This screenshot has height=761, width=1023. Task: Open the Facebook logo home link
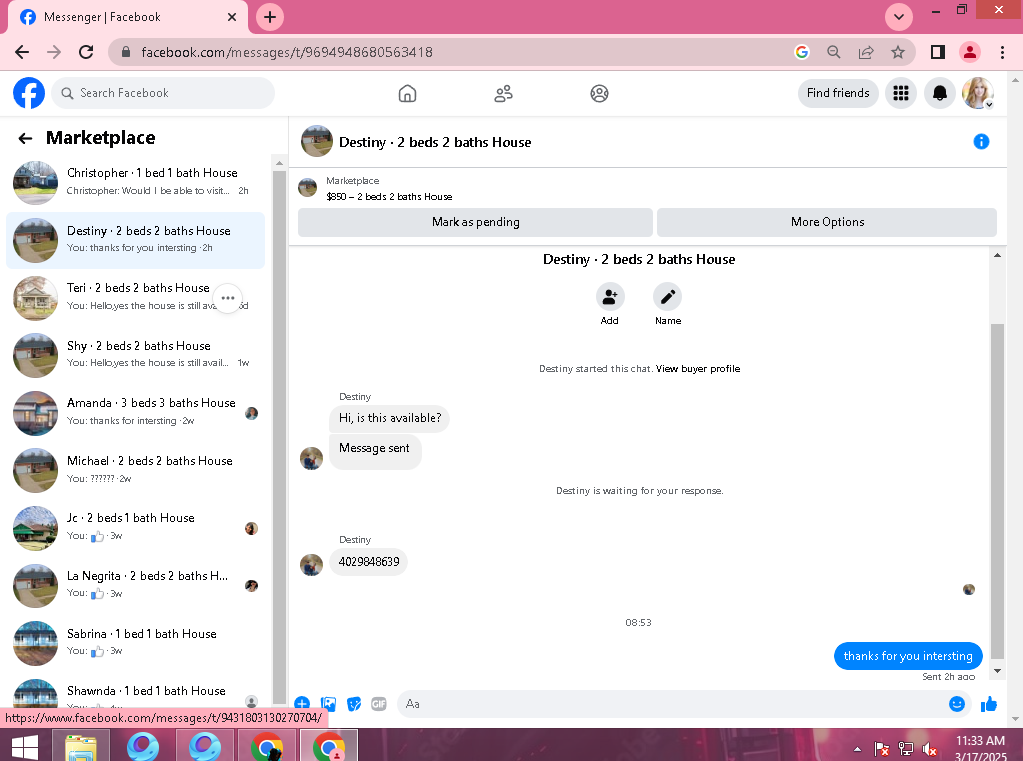coord(29,93)
